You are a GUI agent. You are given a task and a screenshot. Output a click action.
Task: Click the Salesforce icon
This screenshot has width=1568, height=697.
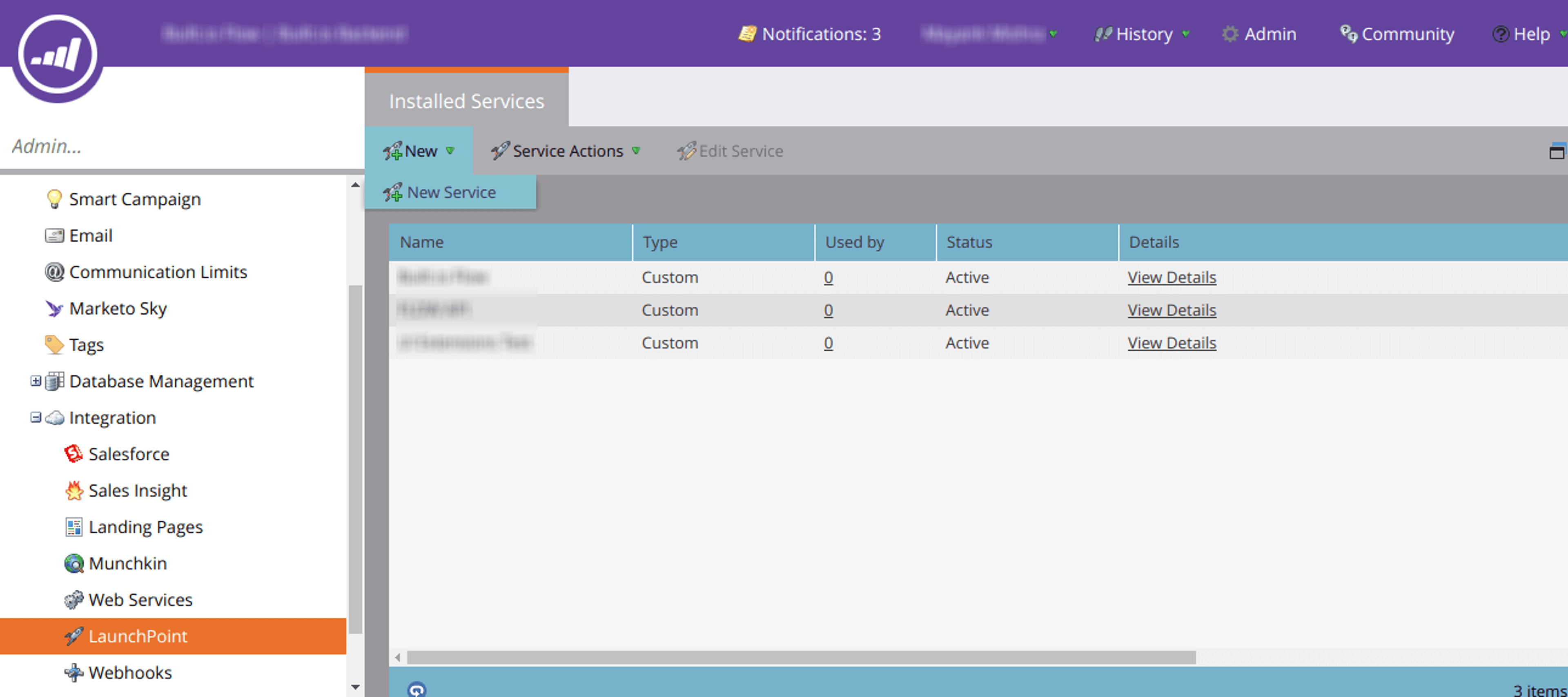(x=73, y=454)
